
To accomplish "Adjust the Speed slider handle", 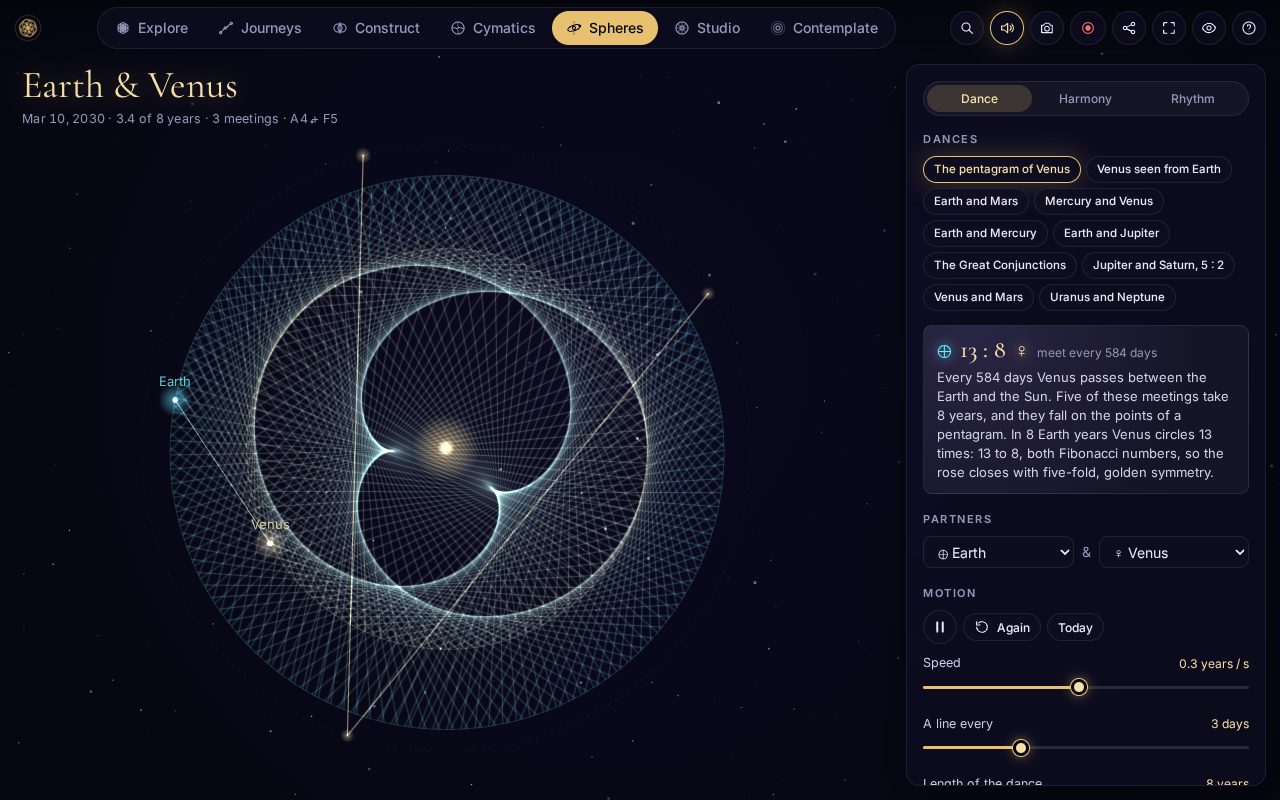I will (1078, 687).
